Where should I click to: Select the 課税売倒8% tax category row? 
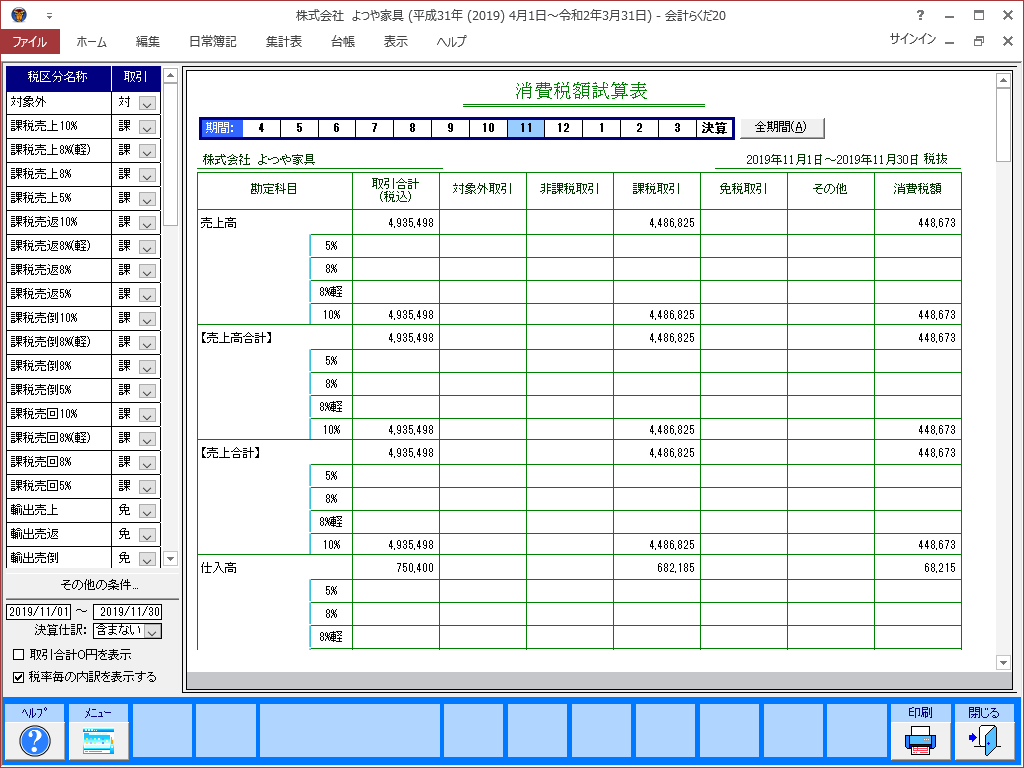point(59,366)
